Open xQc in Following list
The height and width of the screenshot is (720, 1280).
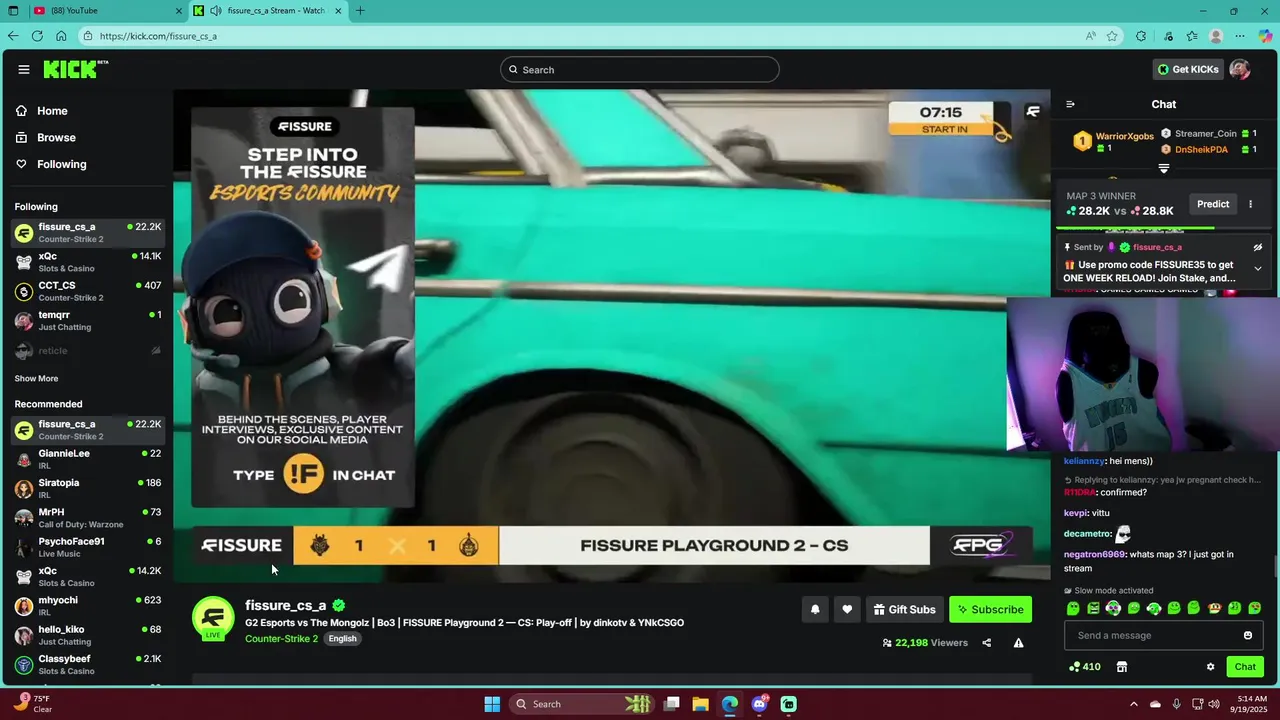[x=88, y=262]
